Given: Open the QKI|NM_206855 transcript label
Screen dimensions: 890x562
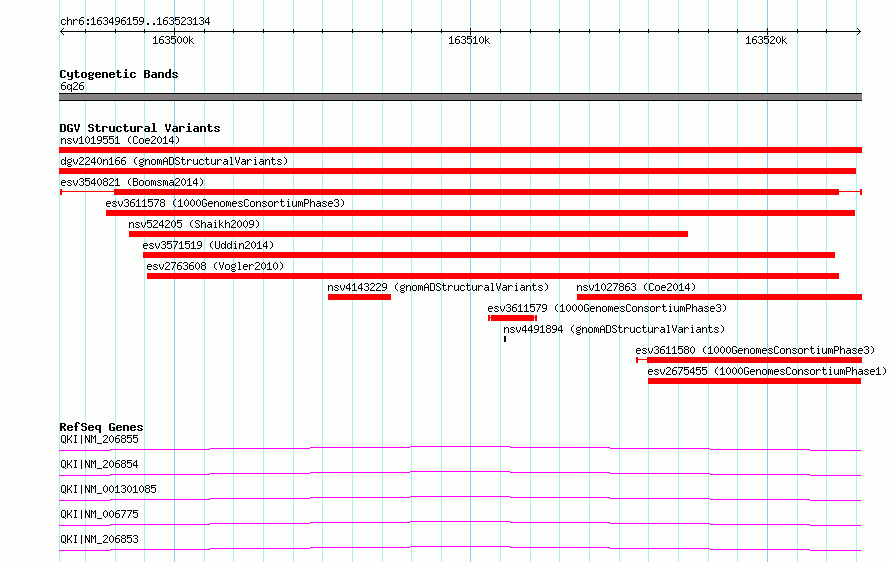Looking at the screenshot, I should pos(99,439).
